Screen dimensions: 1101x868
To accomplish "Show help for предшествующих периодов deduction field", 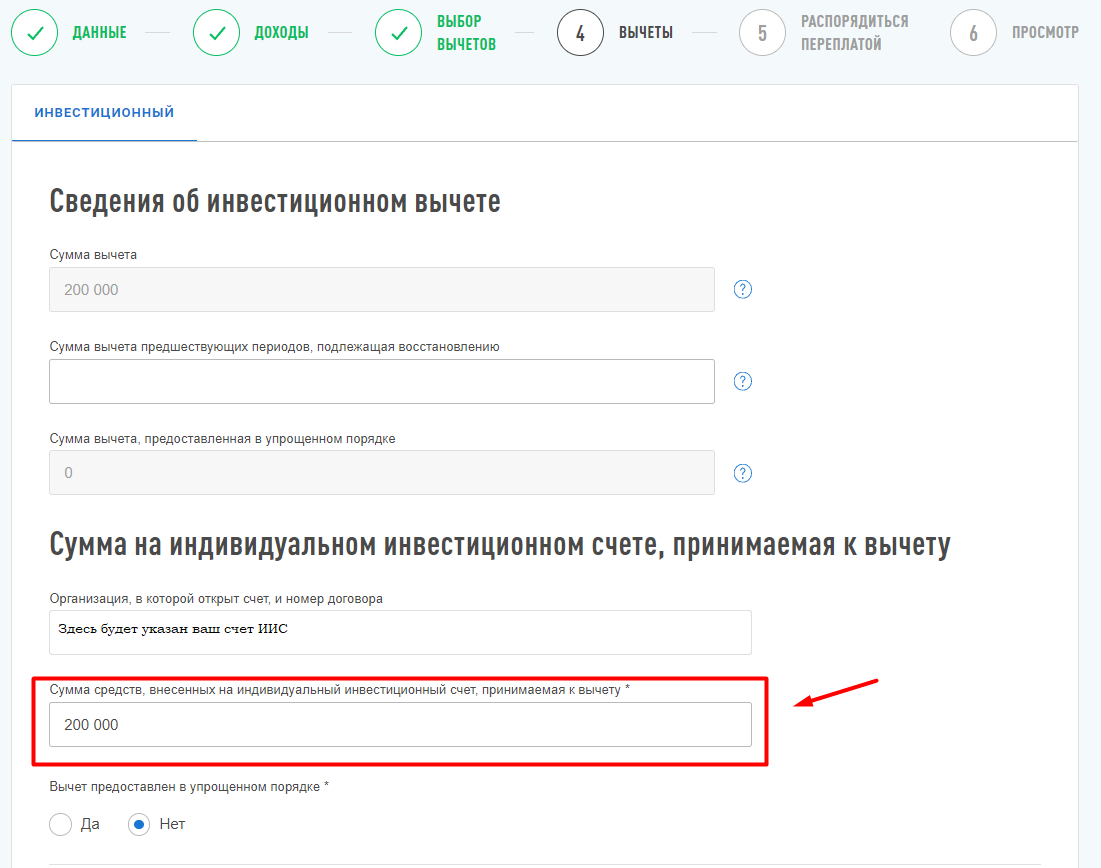I will (742, 381).
